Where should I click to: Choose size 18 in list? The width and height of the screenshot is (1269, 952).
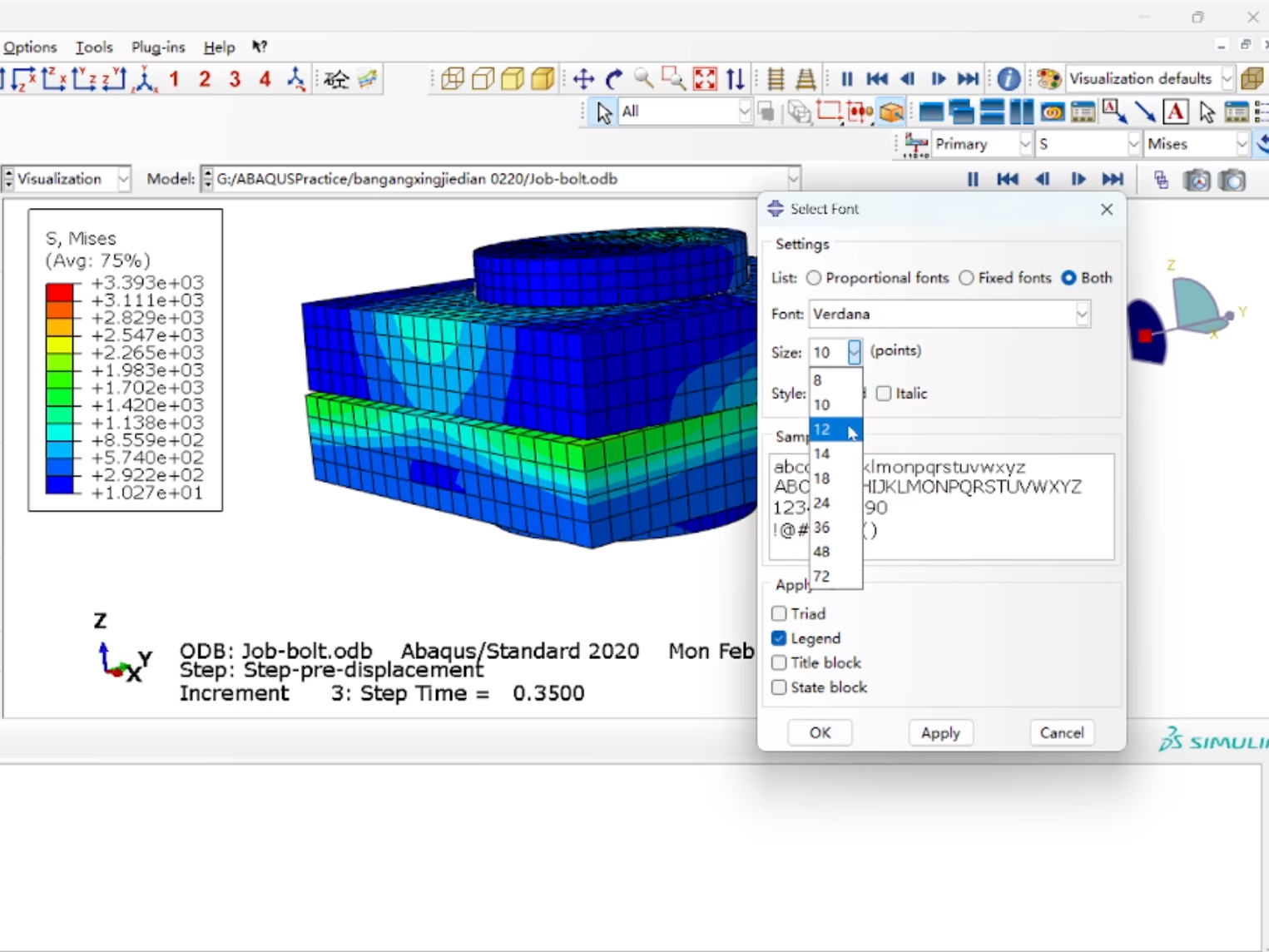[835, 478]
